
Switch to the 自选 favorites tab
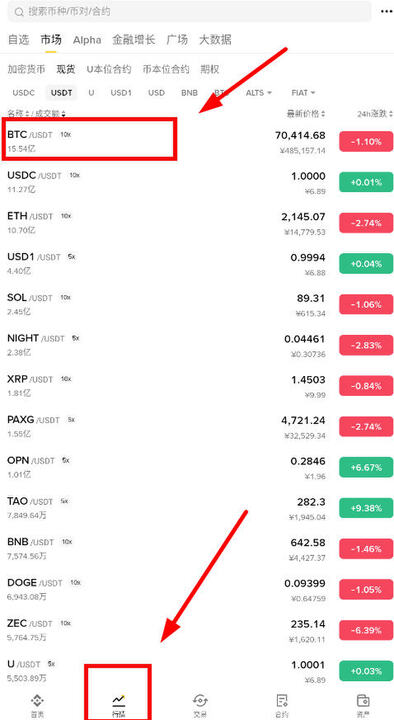pos(19,40)
